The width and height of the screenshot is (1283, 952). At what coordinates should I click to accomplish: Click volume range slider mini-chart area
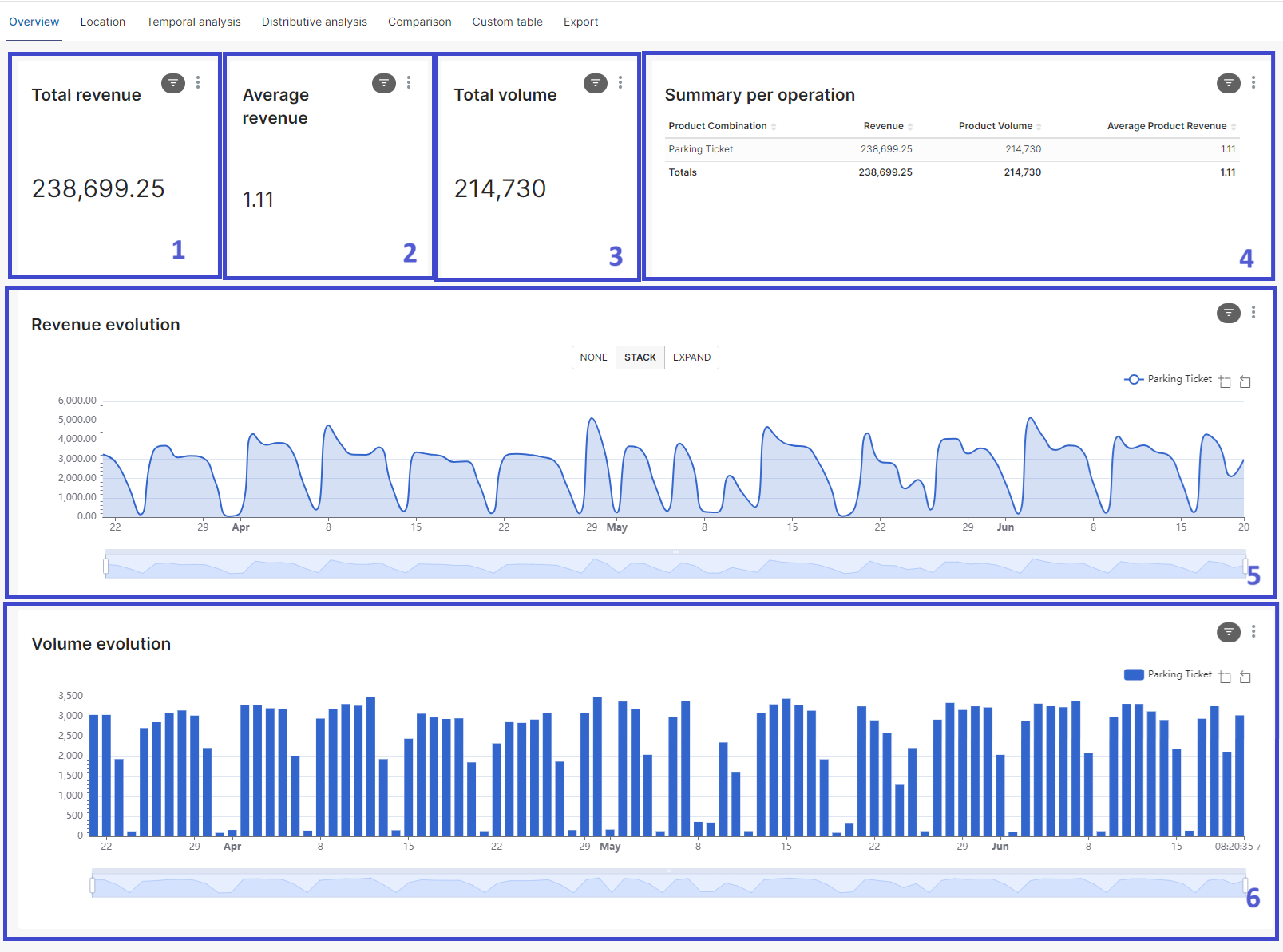(x=669, y=885)
